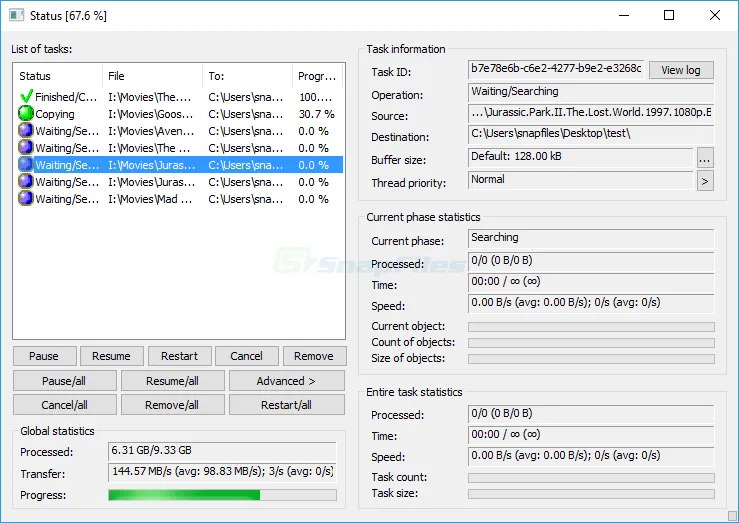
Task: Click the Thread priority Normal field
Action: 581,180
